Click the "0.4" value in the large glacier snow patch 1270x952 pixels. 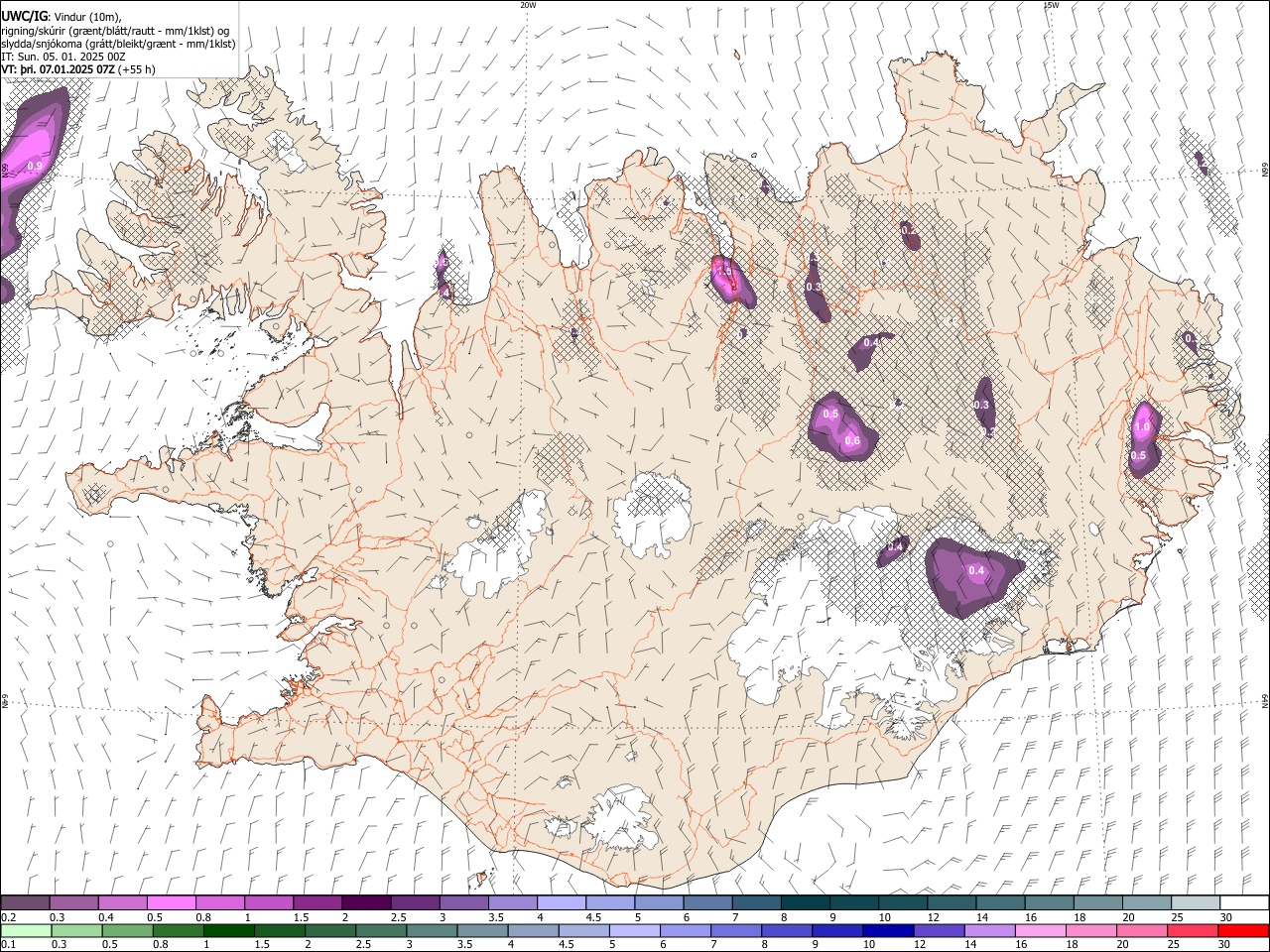pyautogui.click(x=976, y=570)
